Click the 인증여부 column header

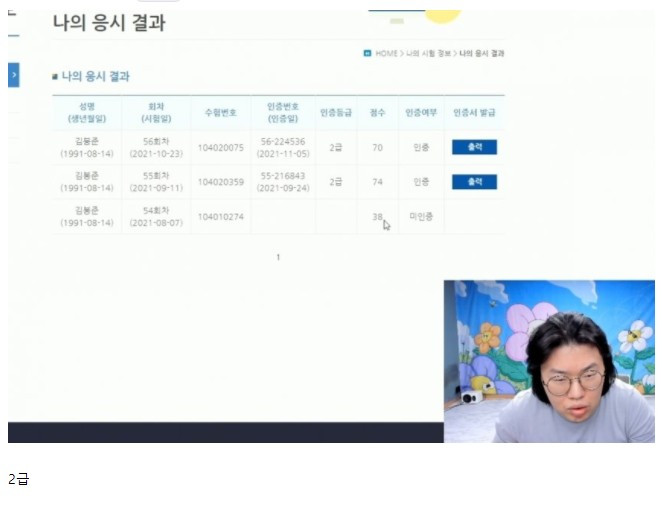click(421, 113)
